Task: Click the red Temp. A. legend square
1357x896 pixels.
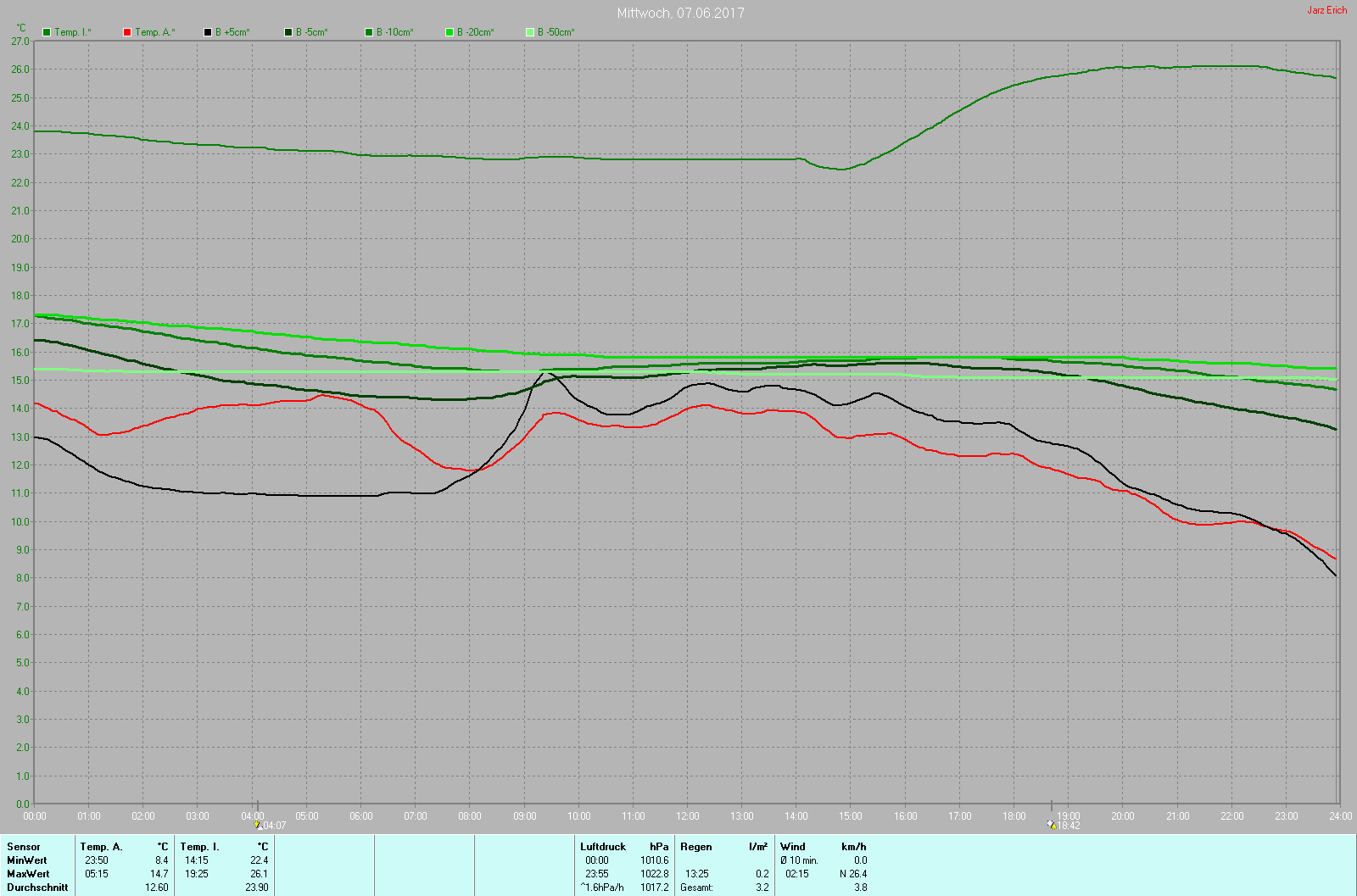Action: click(x=127, y=32)
